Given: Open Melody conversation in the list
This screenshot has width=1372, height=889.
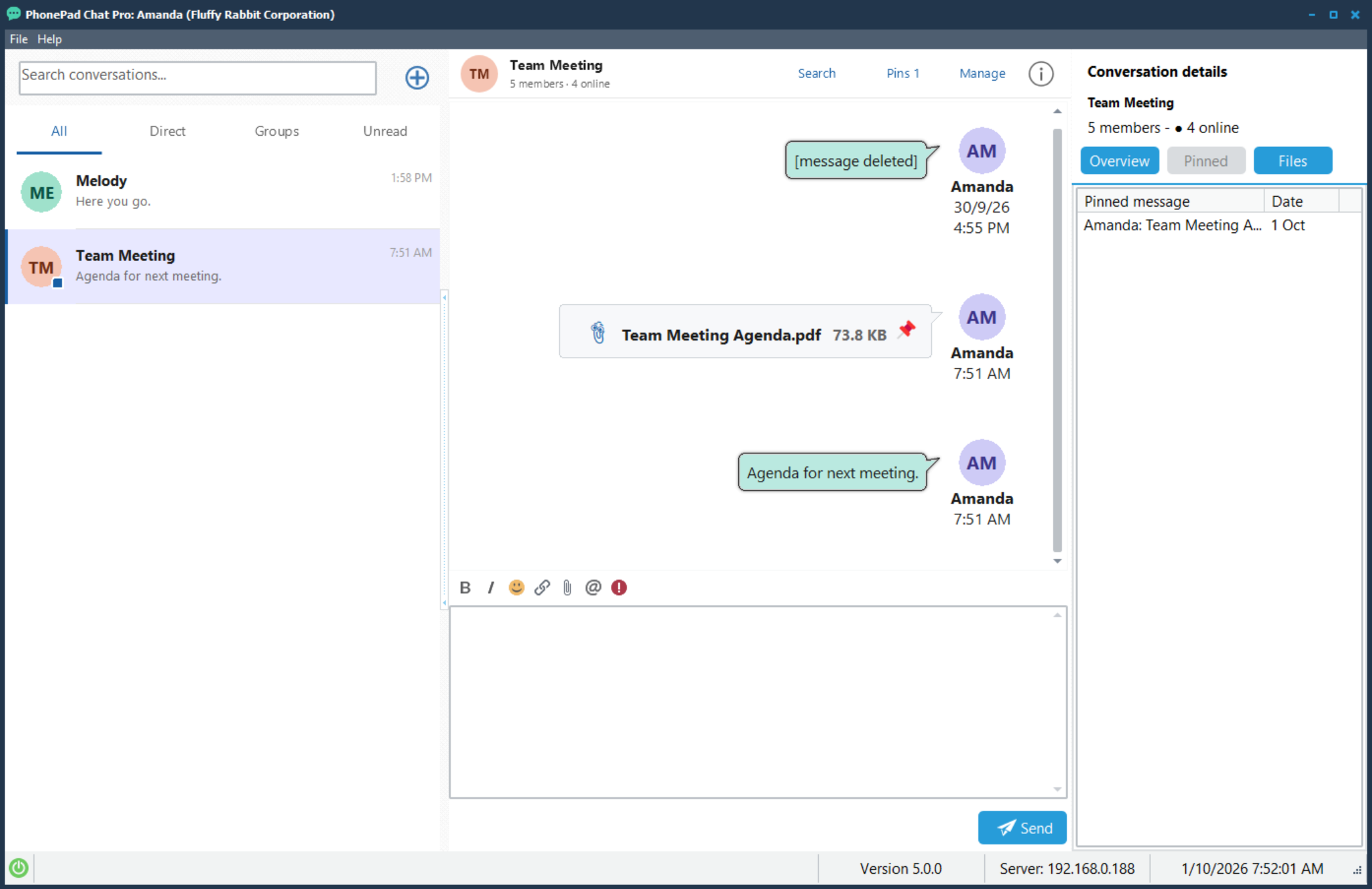Looking at the screenshot, I should [223, 191].
